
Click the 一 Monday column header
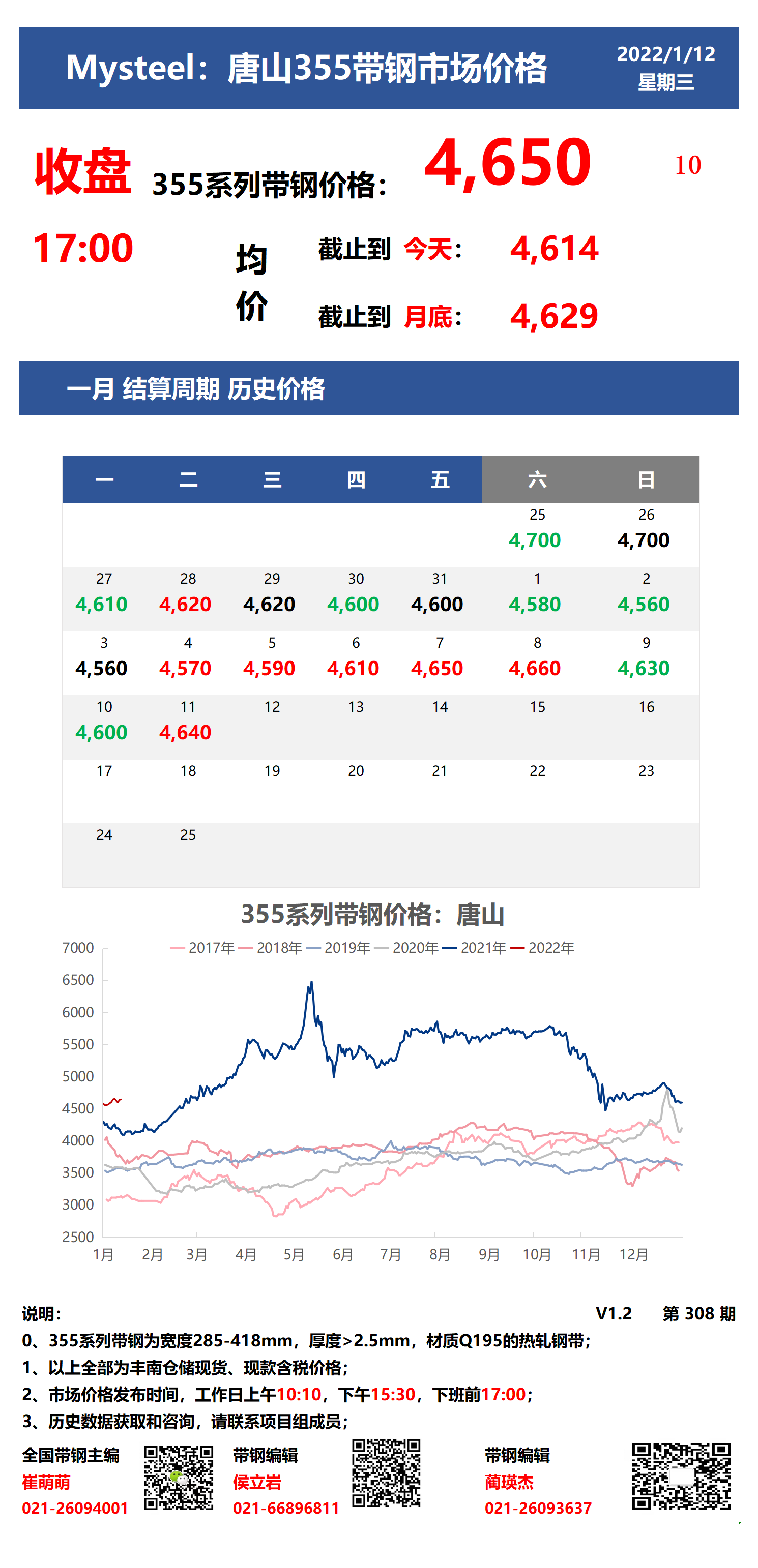[x=105, y=479]
